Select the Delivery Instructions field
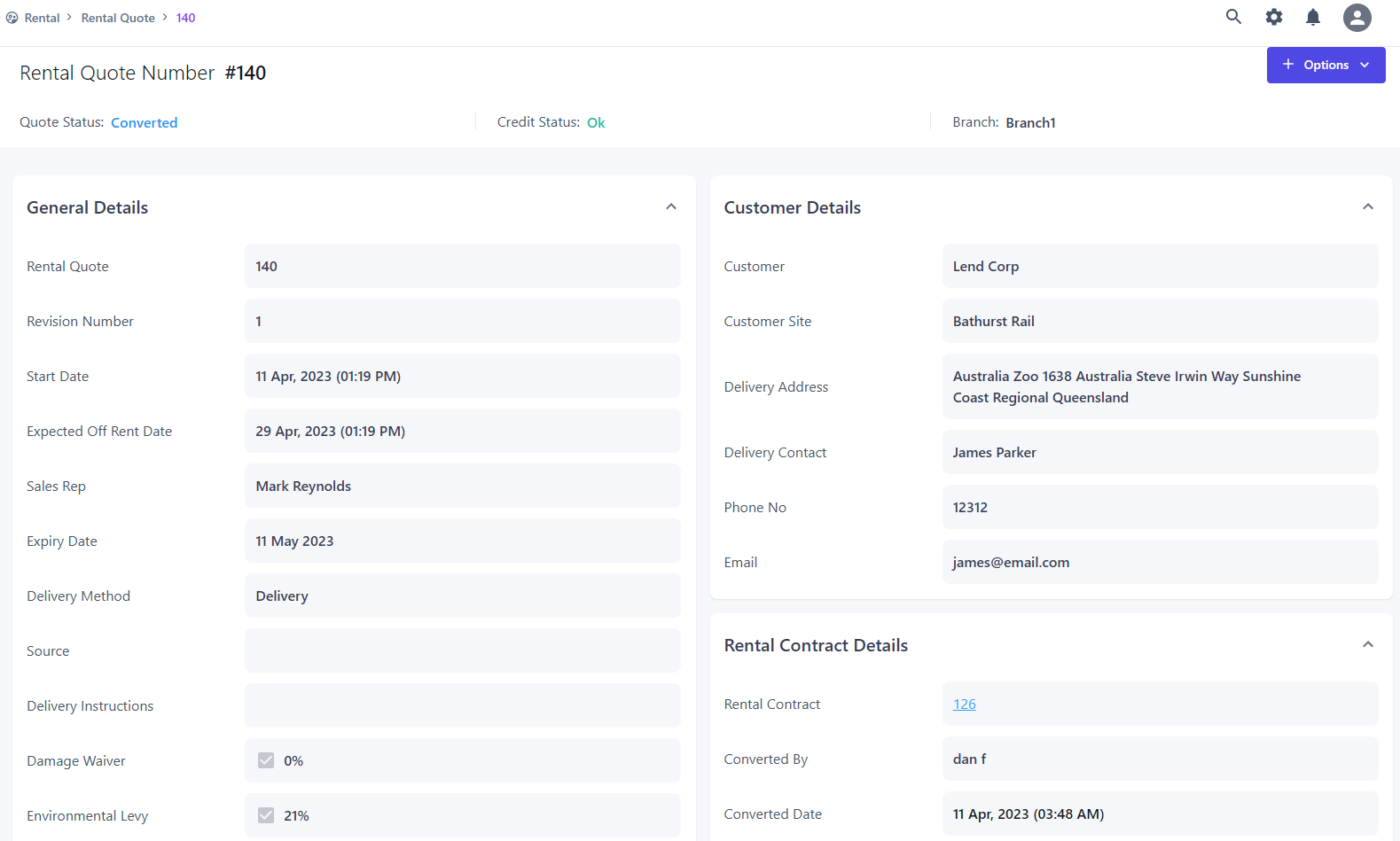Screen dimensions: 1400x841 pyautogui.click(x=462, y=706)
